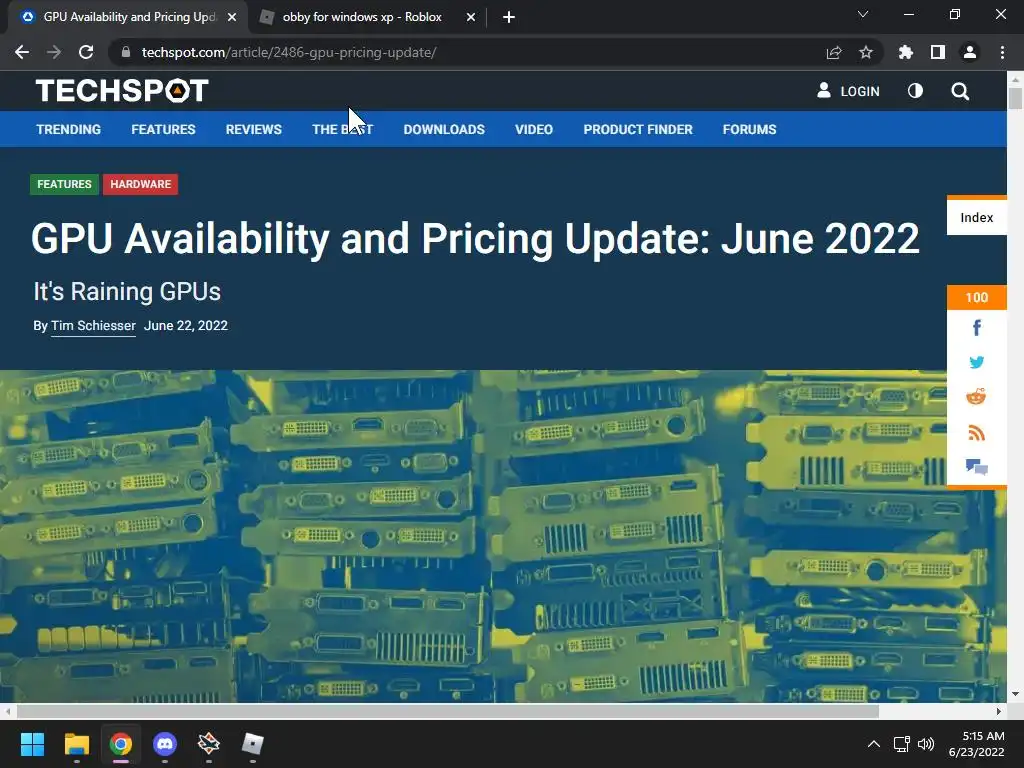Open Discord from taskbar
This screenshot has width=1024, height=768.
coord(165,744)
